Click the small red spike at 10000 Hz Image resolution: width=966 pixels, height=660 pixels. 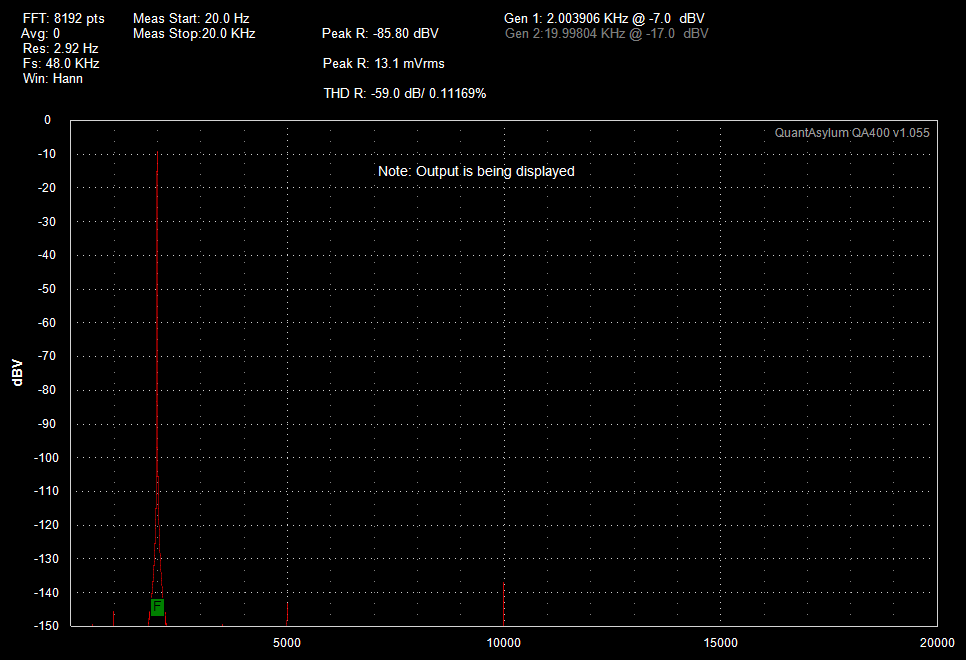point(503,604)
